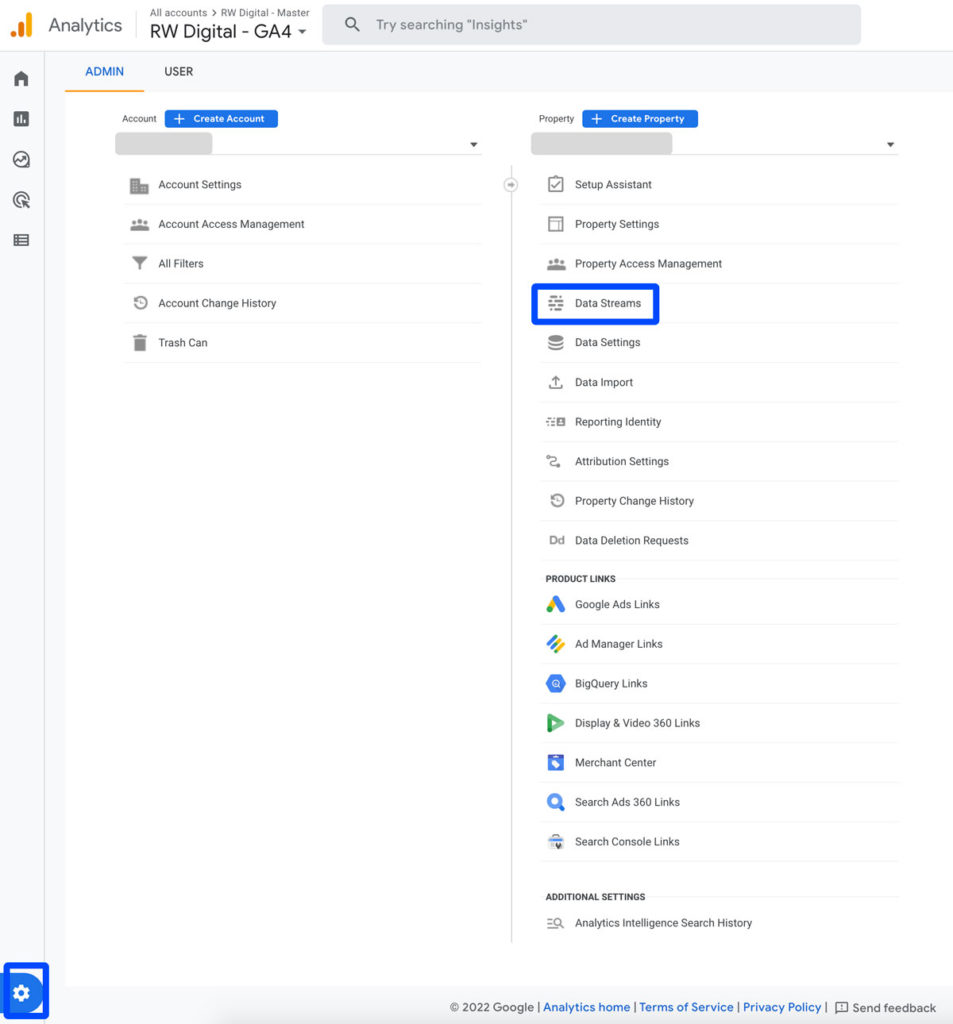Screen dimensions: 953x1024
Task: Click the BigQuery hexagon icon
Action: [x=555, y=683]
